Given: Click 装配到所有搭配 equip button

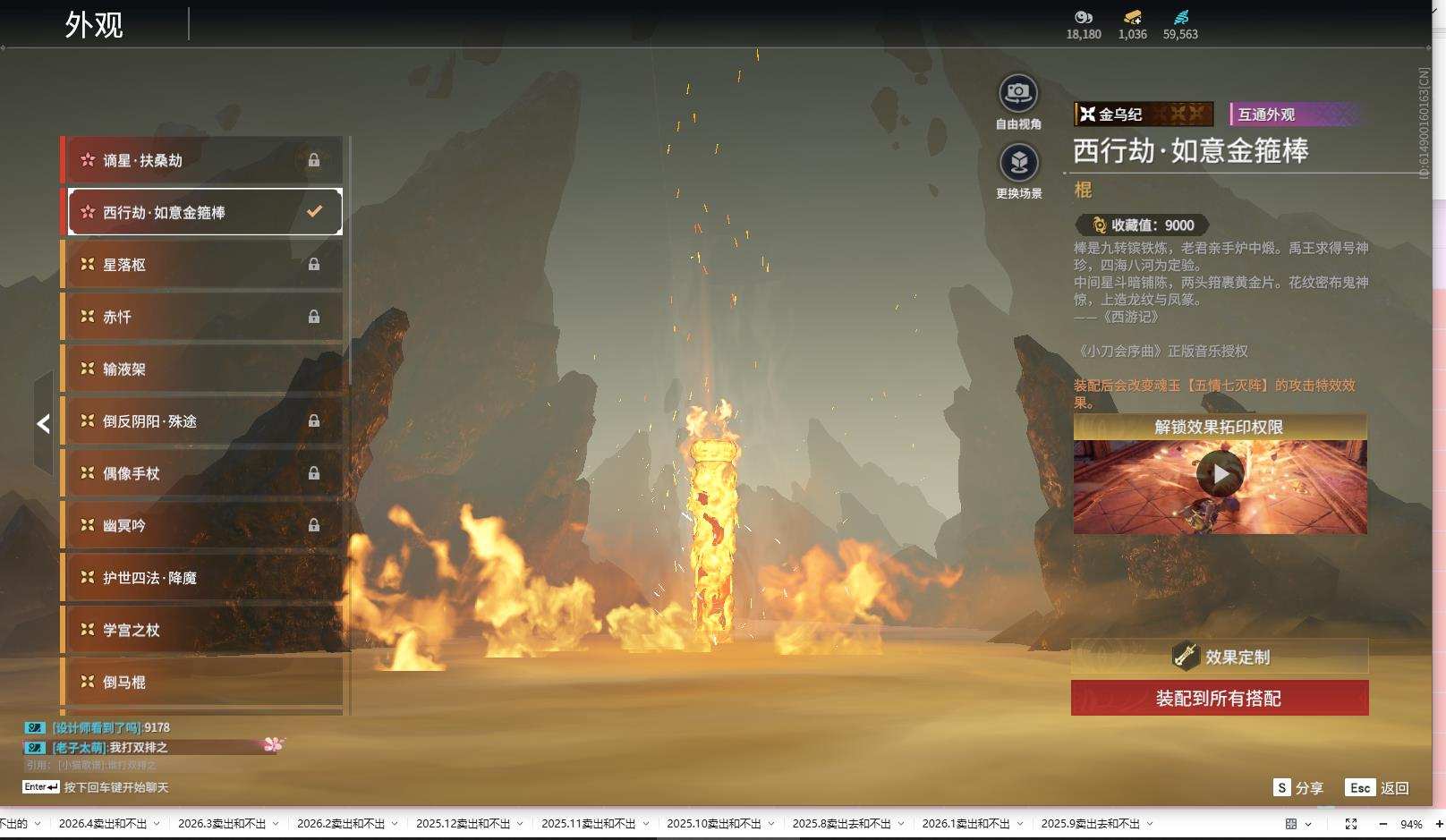Looking at the screenshot, I should [1220, 698].
